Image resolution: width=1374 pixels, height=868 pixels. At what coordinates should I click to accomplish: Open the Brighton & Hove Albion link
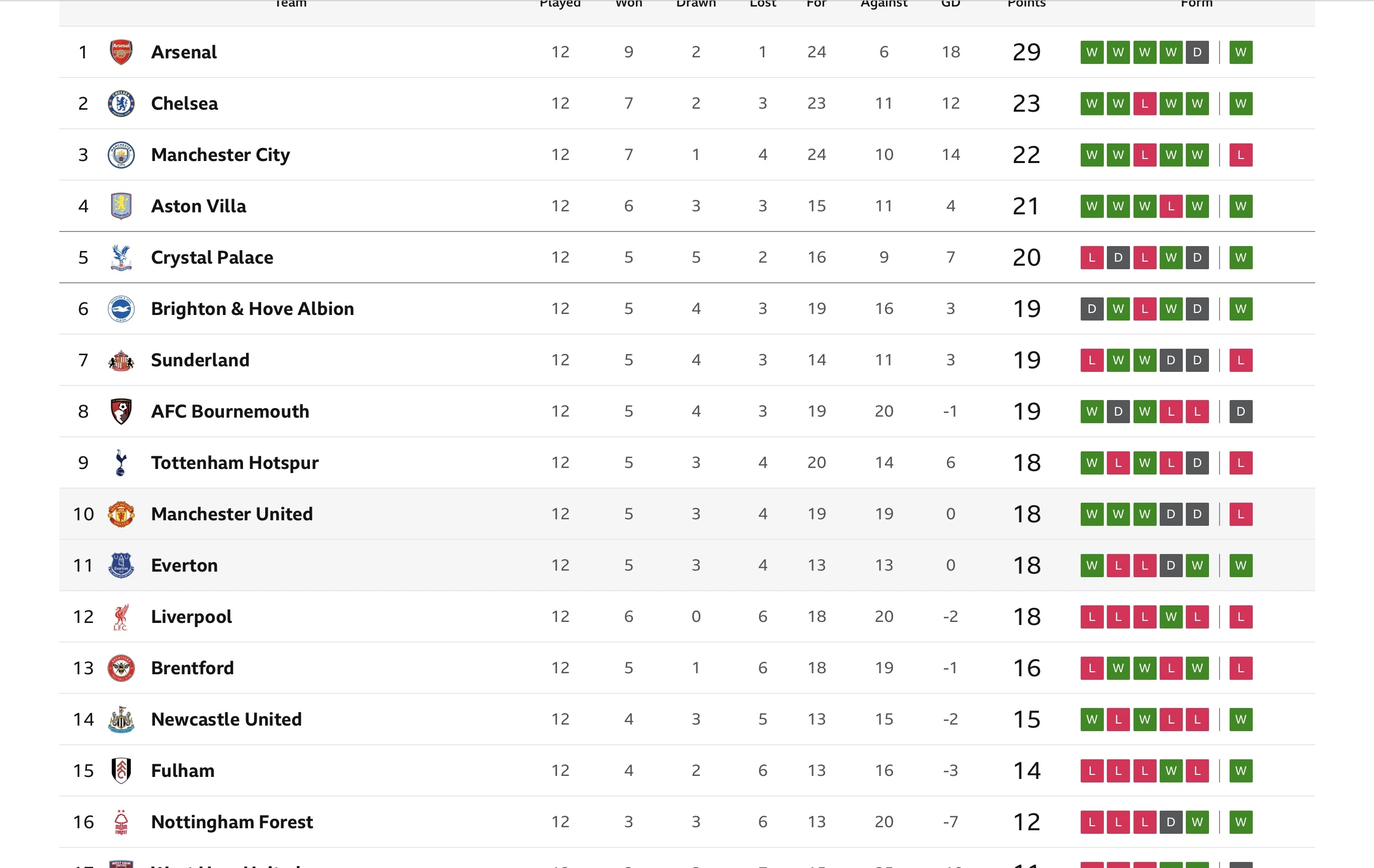point(252,309)
